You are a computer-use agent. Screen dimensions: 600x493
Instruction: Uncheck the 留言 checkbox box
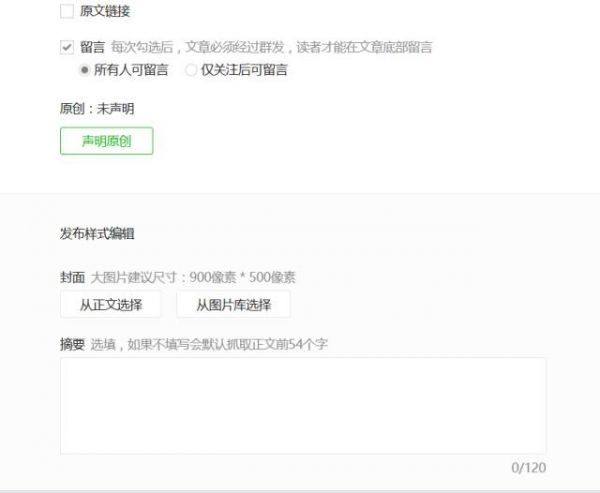(x=67, y=47)
